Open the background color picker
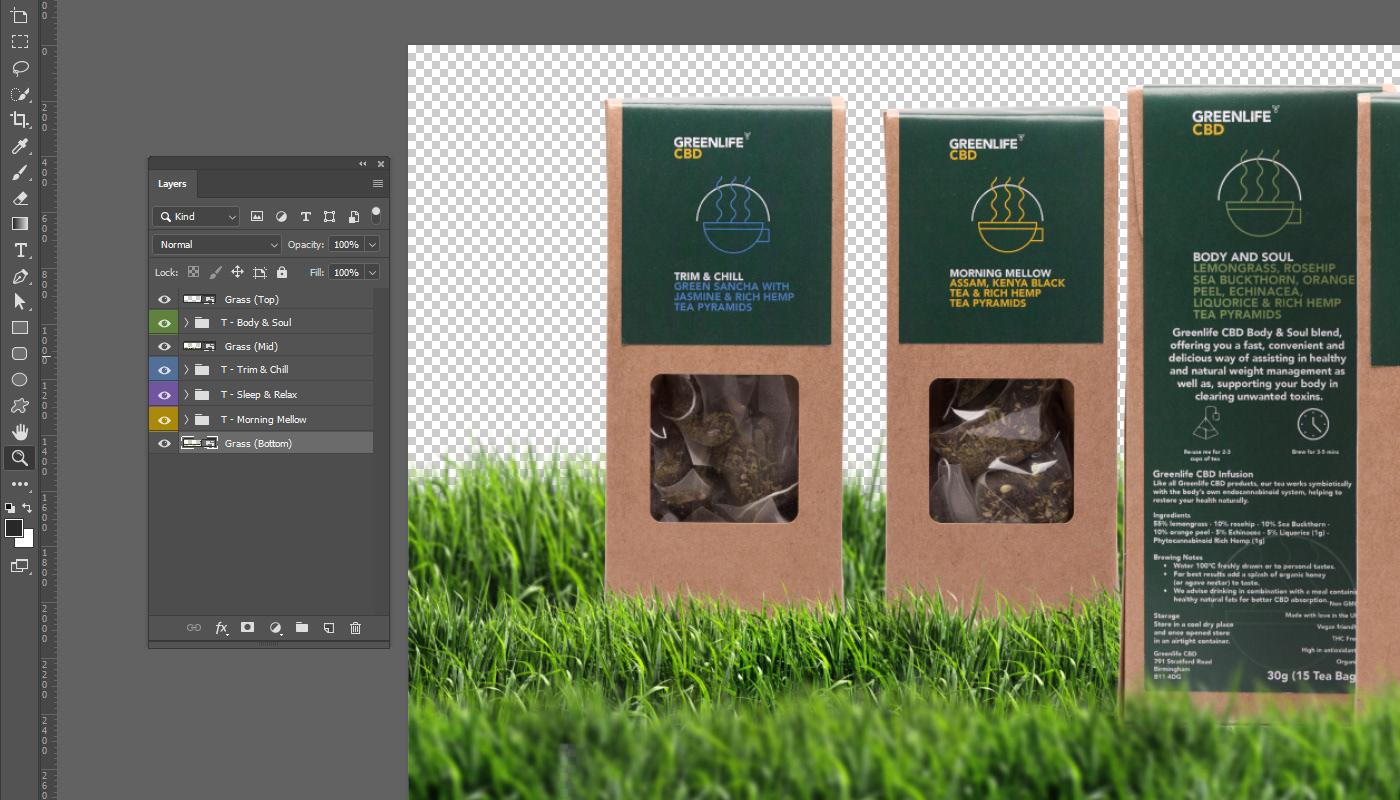 click(27, 541)
